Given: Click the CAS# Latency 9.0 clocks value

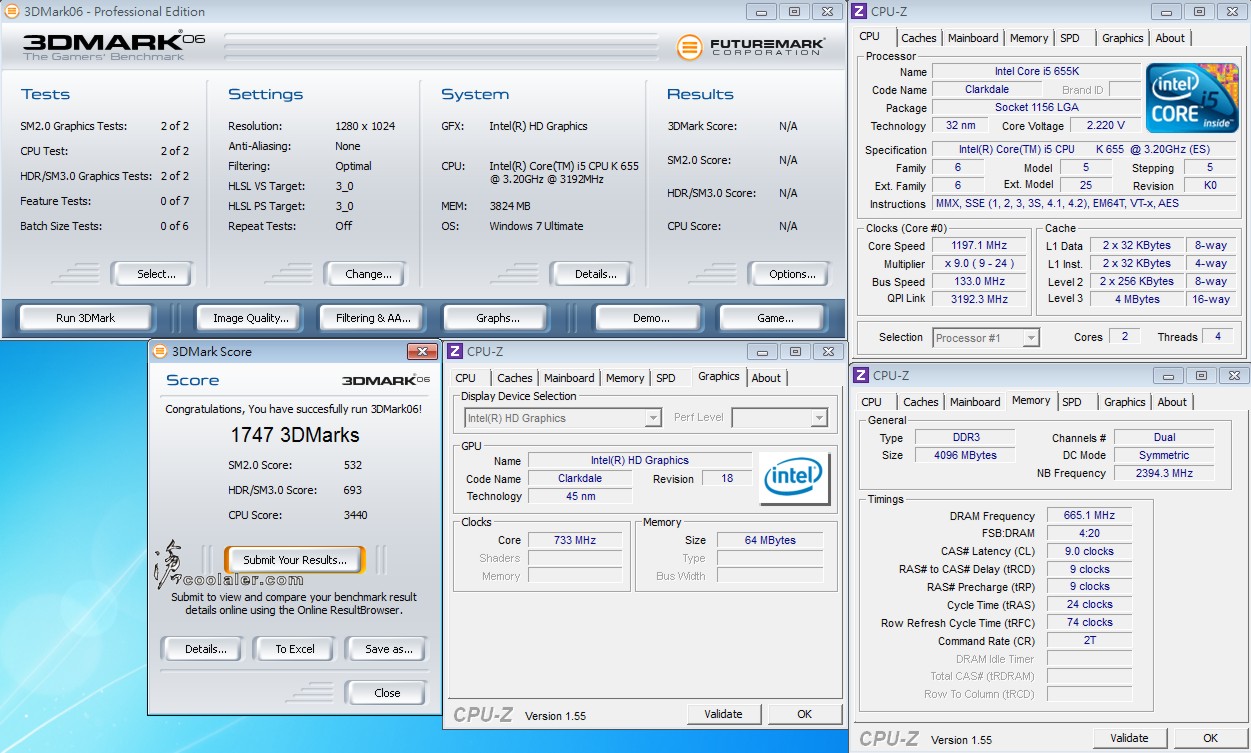Looking at the screenshot, I should 1089,551.
